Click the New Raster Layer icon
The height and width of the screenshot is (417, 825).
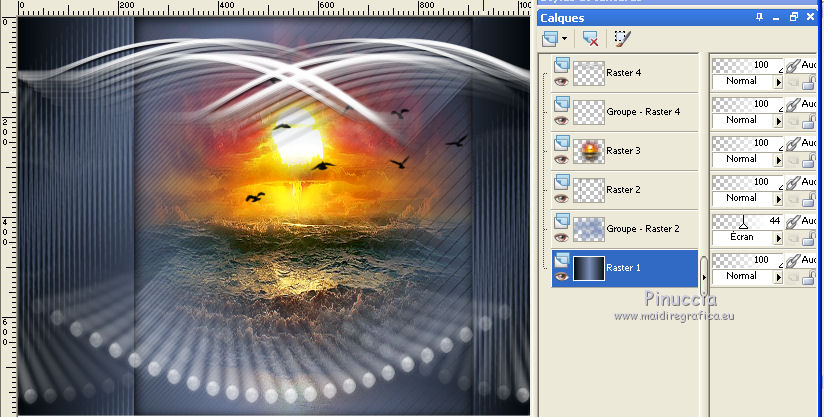pyautogui.click(x=550, y=38)
